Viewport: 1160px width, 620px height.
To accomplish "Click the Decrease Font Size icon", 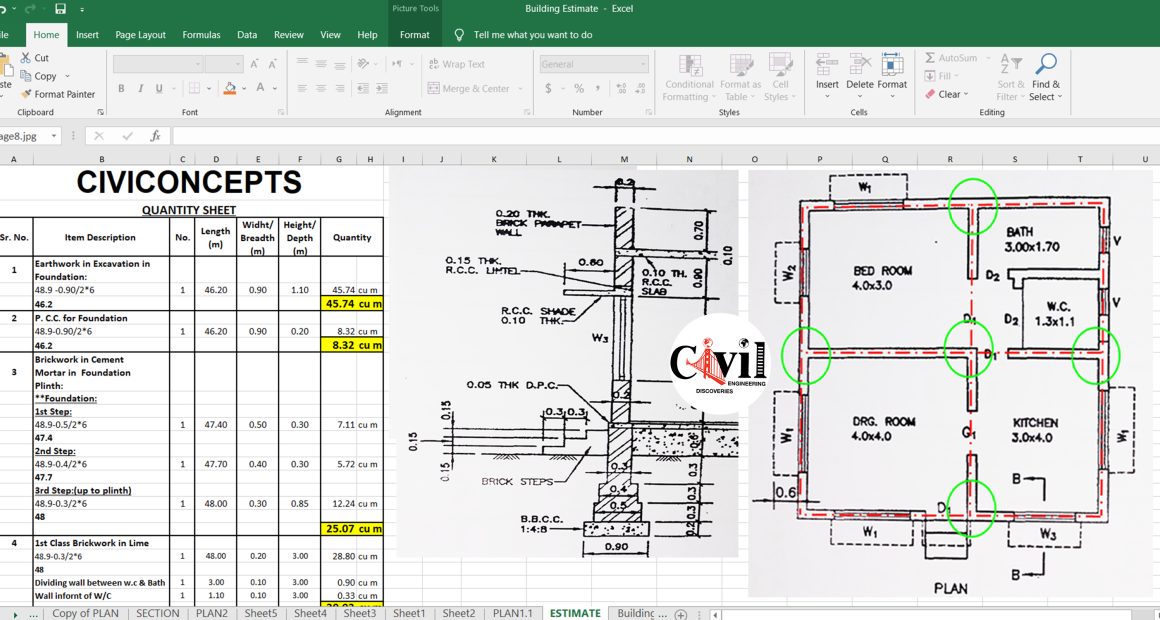I will pyautogui.click(x=272, y=64).
